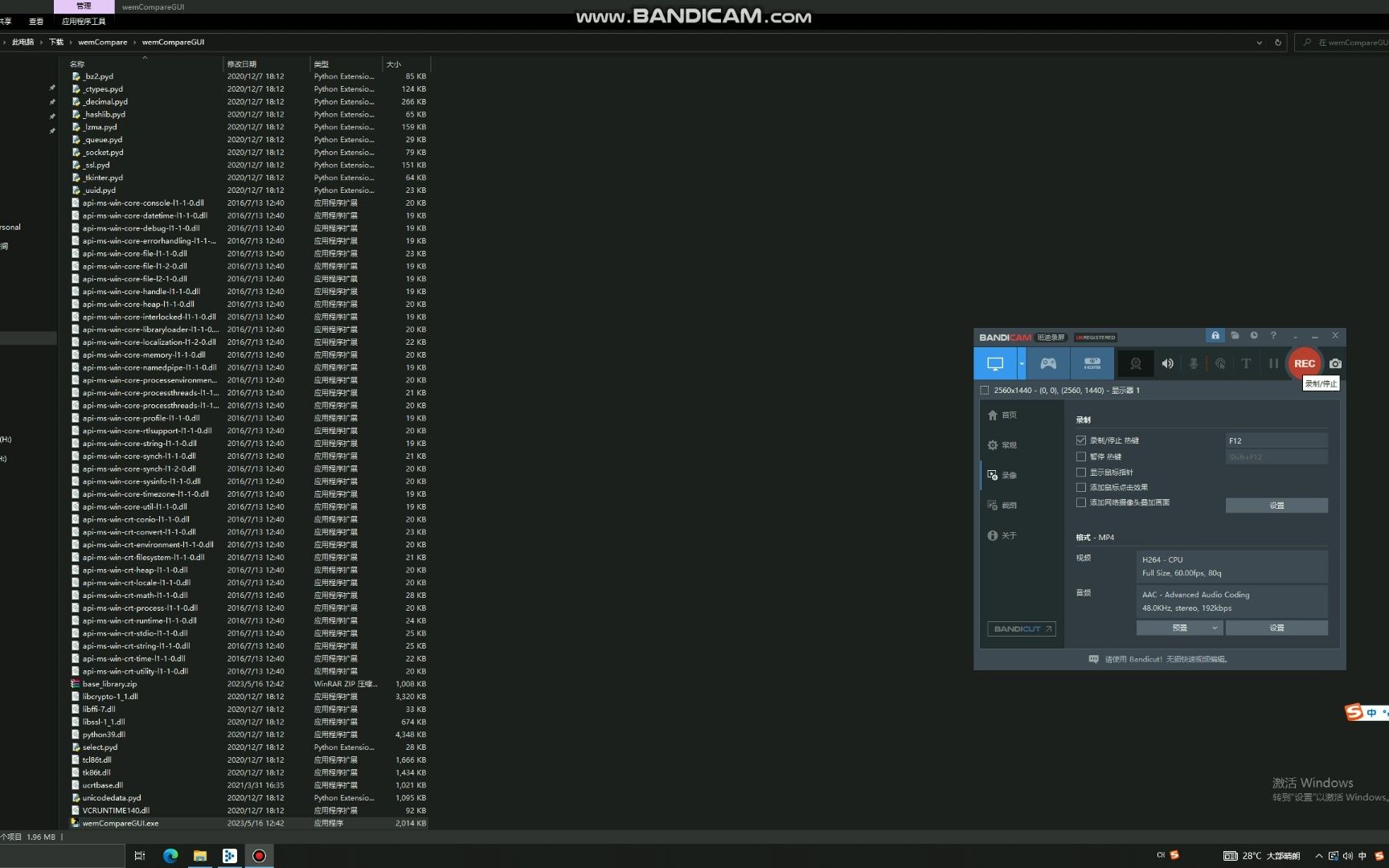
Task: Toggle mouse click effect icon
Action: tap(1220, 363)
